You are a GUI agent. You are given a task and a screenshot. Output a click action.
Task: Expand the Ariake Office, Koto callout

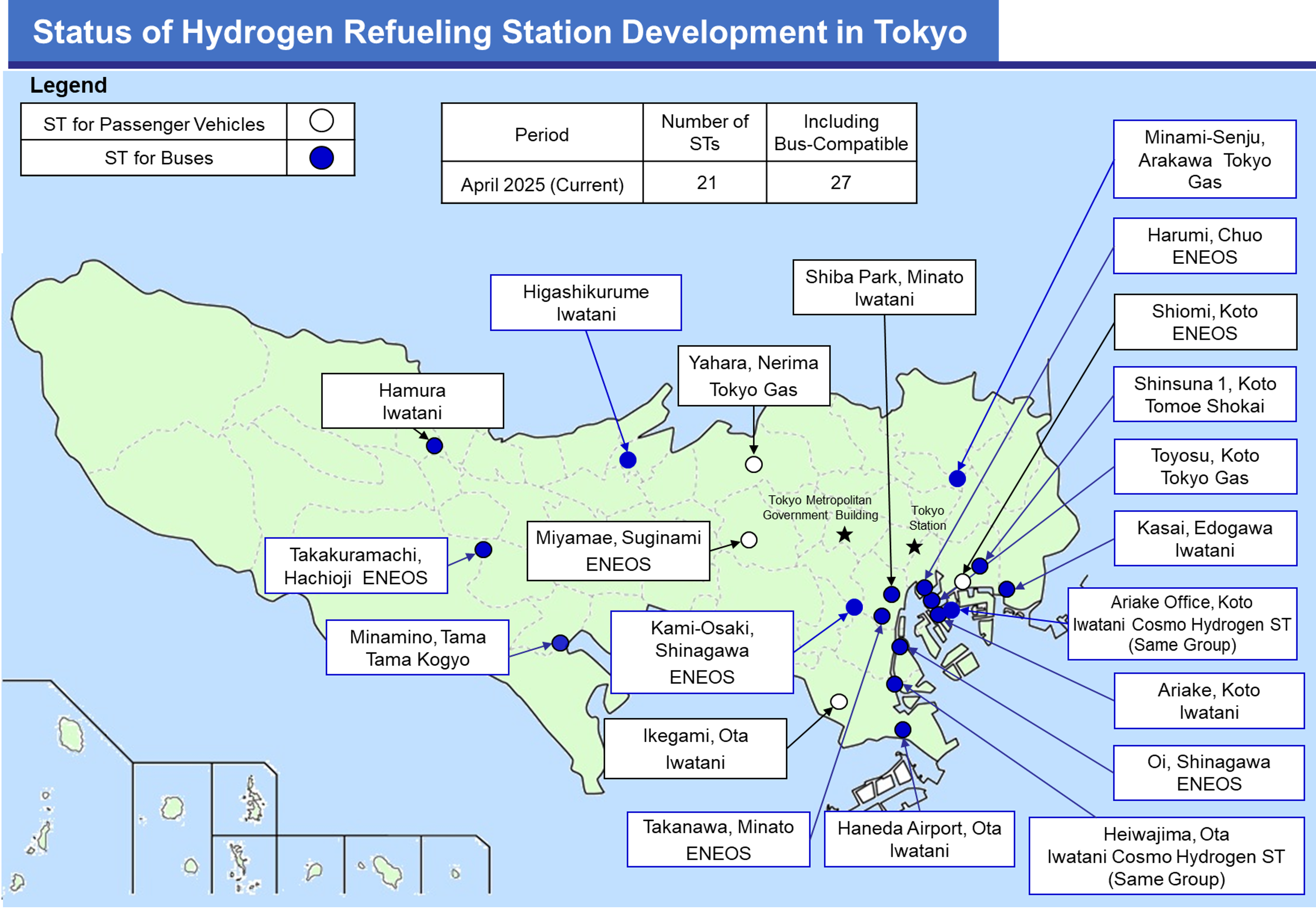pyautogui.click(x=1182, y=624)
